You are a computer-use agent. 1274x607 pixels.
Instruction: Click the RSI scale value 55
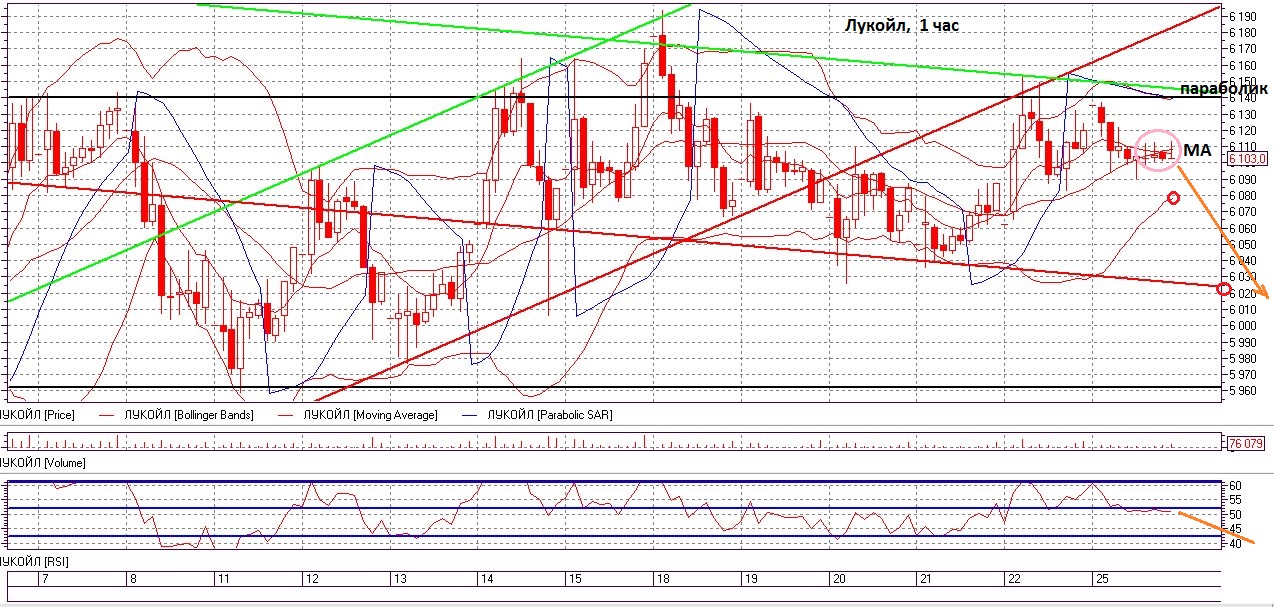click(x=1235, y=500)
